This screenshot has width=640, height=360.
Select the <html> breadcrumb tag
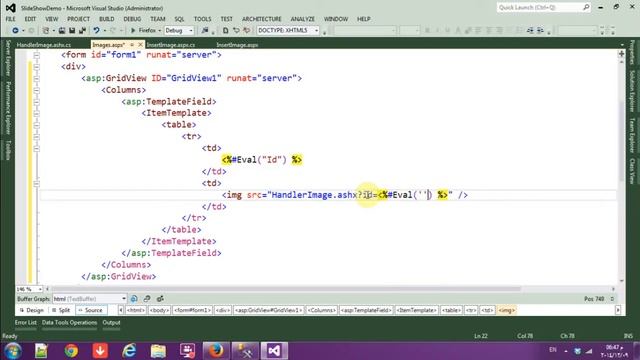[x=136, y=310]
